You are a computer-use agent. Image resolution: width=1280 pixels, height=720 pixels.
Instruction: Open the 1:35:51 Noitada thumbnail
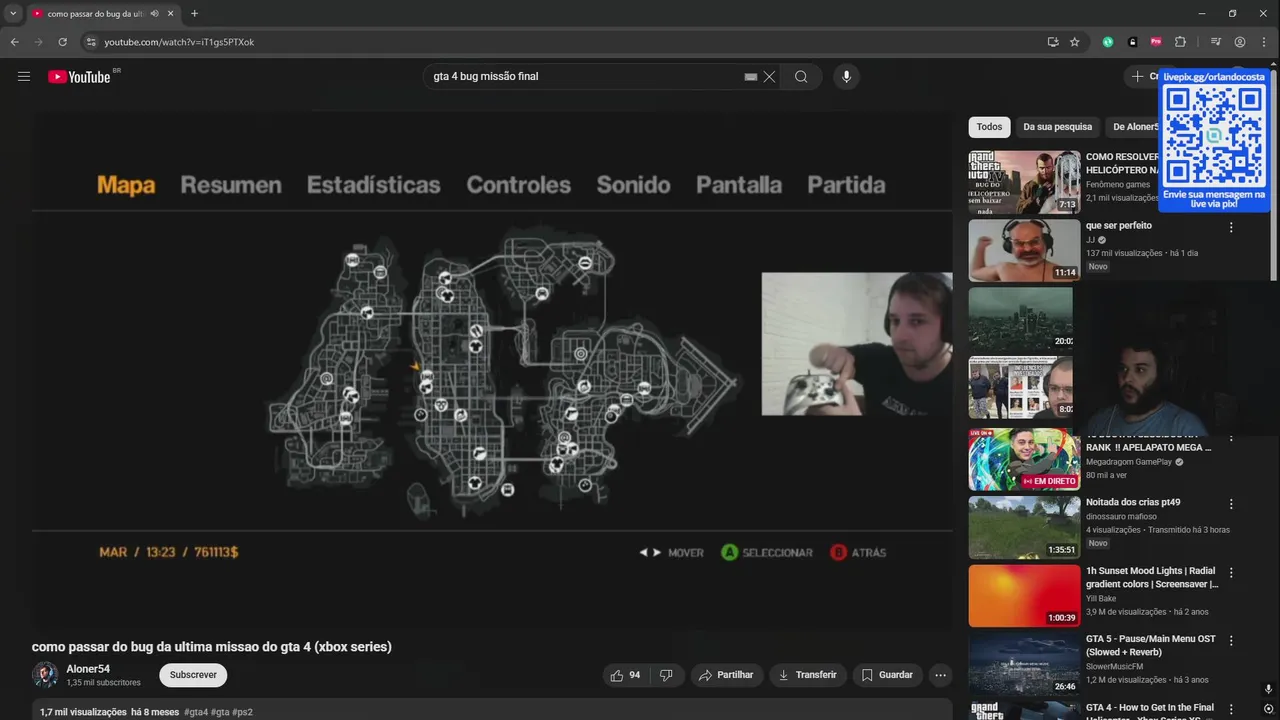(1024, 528)
